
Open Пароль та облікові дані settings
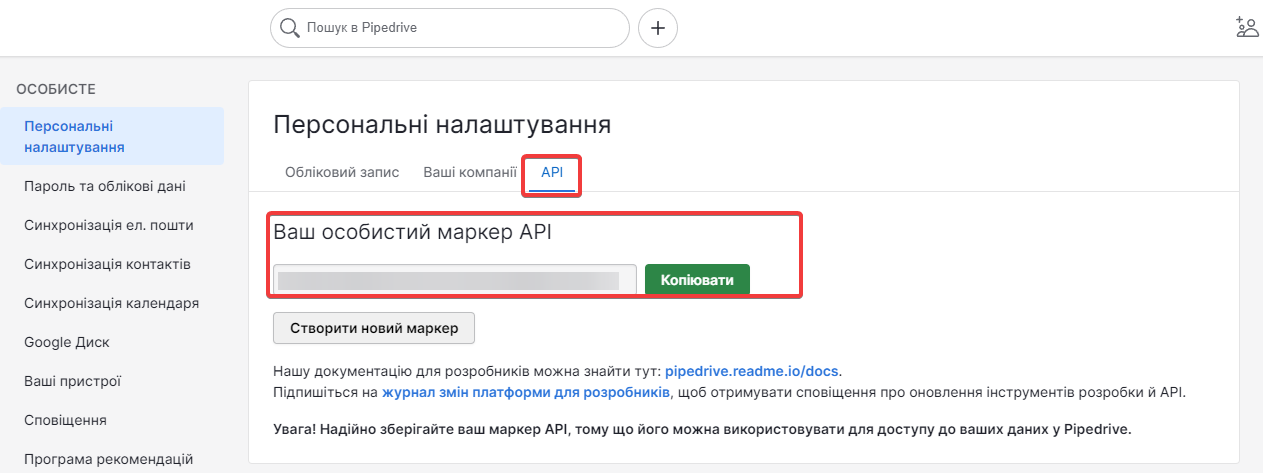[105, 186]
